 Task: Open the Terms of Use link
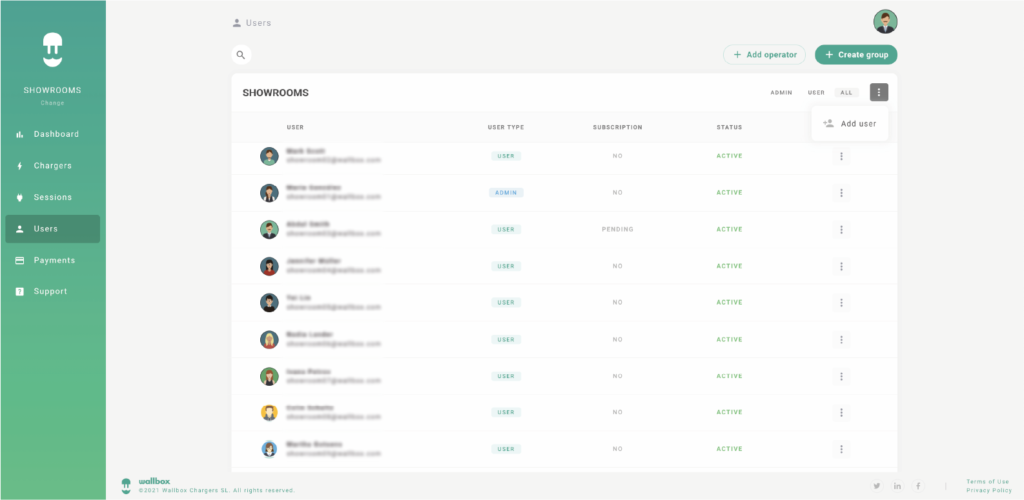(987, 481)
